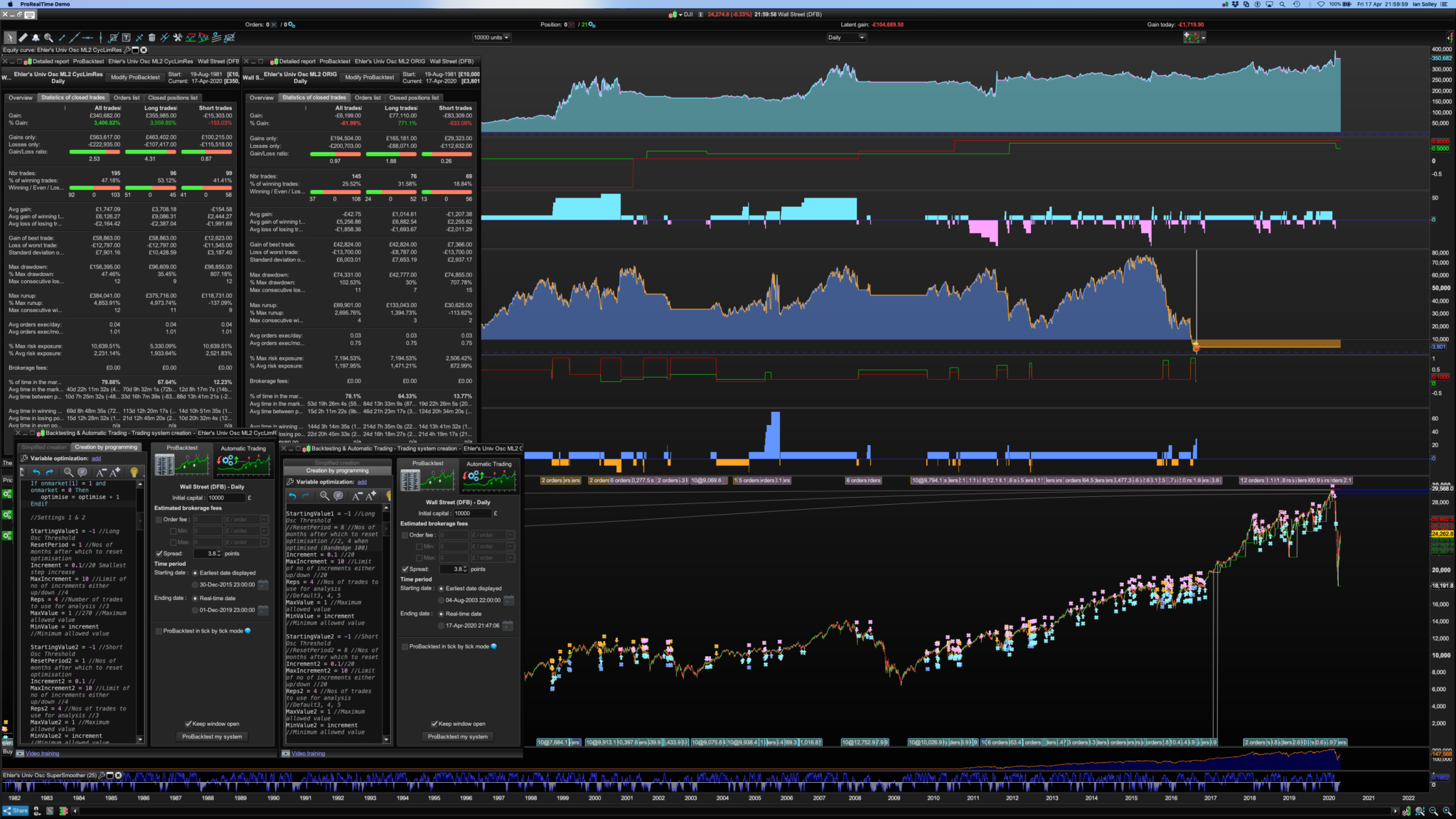
Task: Click the alert bell icon
Action: click(36, 38)
